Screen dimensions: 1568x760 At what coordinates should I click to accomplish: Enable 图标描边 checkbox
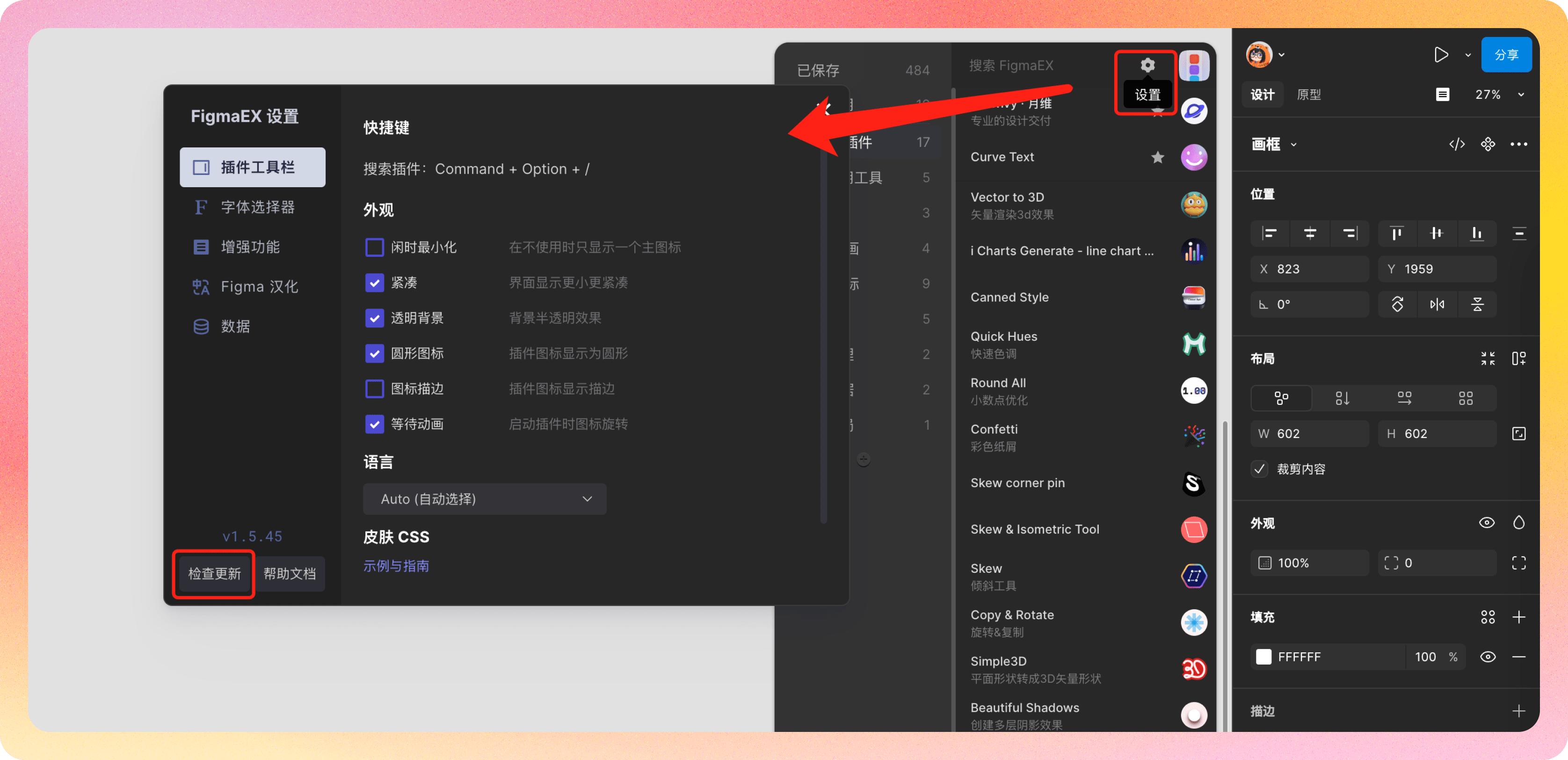374,388
